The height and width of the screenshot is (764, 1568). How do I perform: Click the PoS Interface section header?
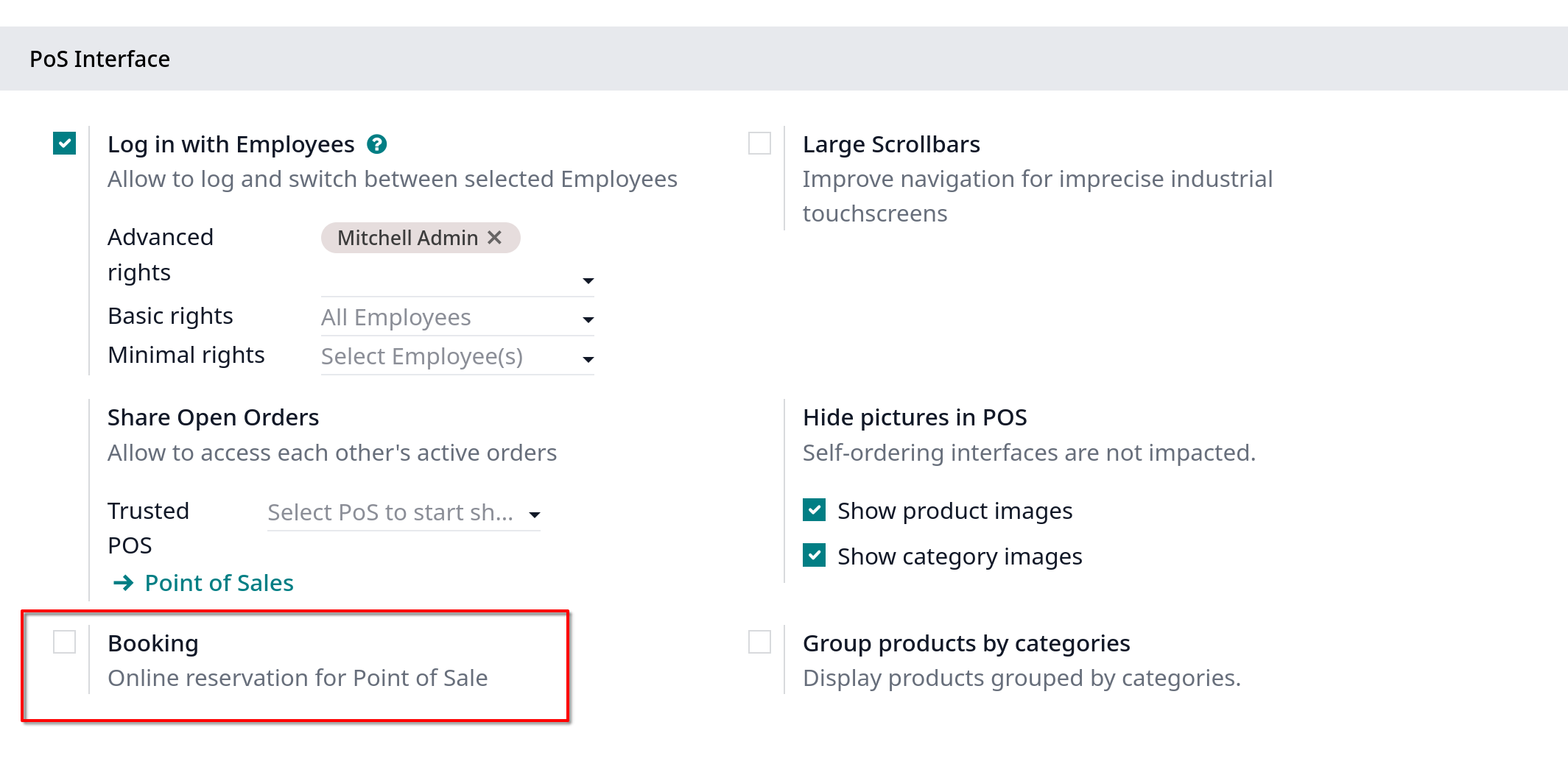coord(99,59)
